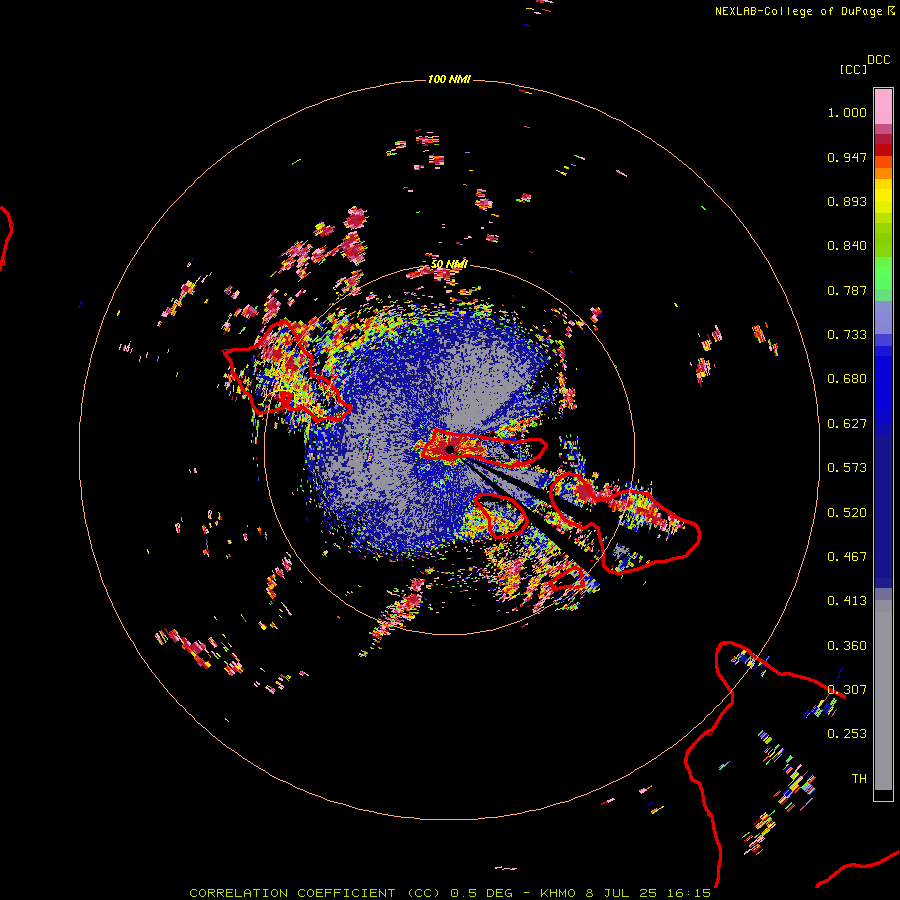Click the [CC] units label
Viewport: 900px width, 900px height.
point(854,69)
